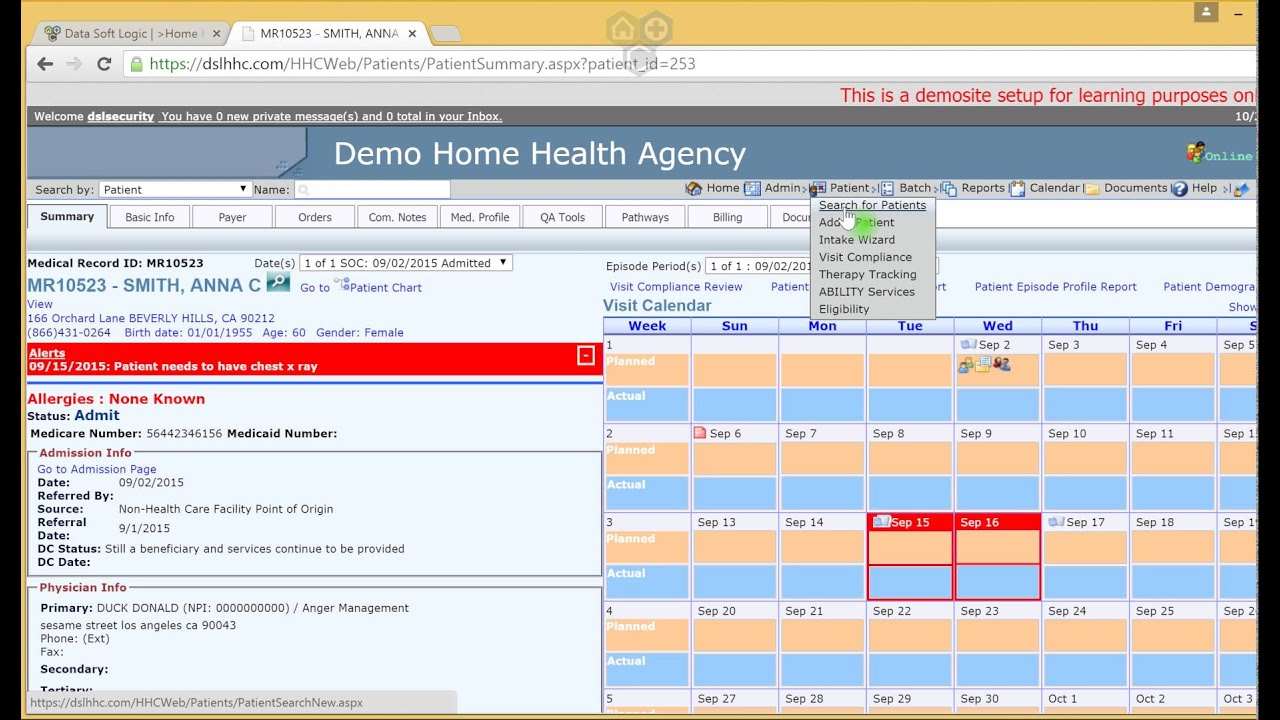Click the book icon on Sep 17

click(1055, 522)
